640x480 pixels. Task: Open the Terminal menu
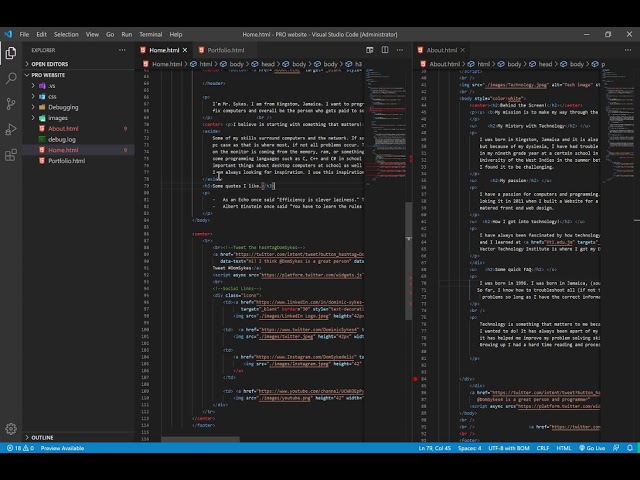[151, 34]
